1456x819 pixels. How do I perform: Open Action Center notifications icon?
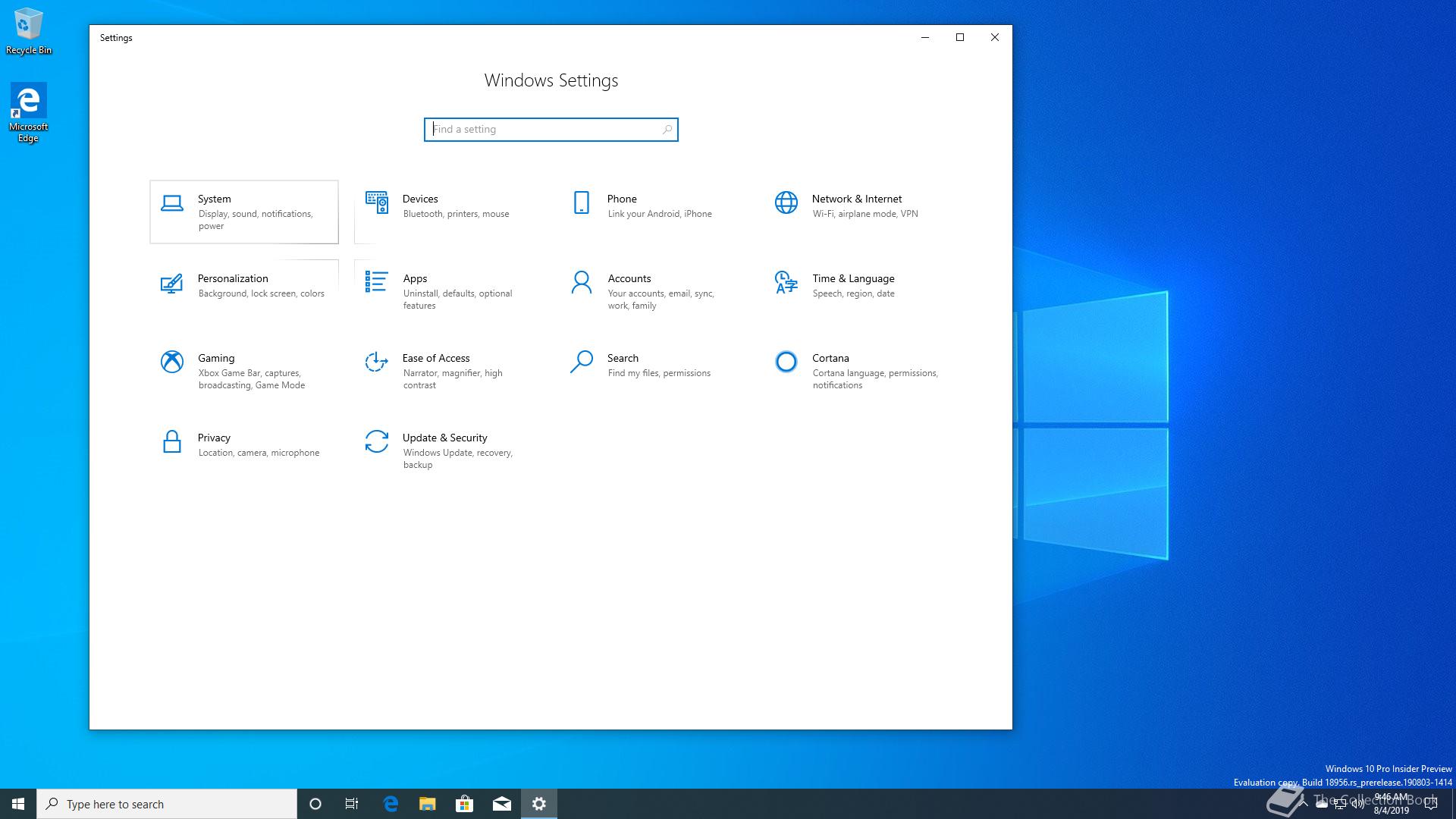(1431, 804)
